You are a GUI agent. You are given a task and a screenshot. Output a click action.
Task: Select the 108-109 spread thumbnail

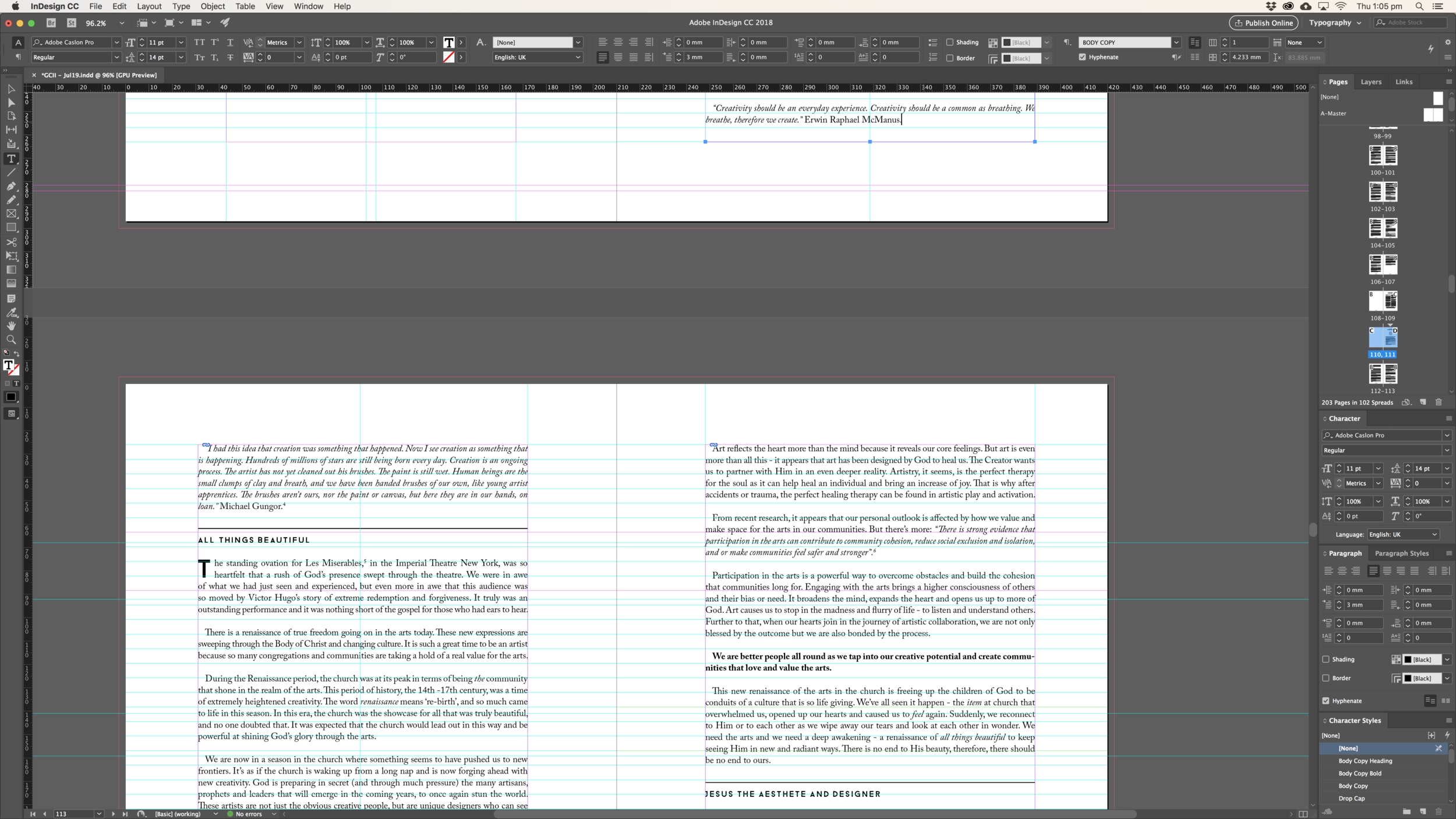[1384, 301]
